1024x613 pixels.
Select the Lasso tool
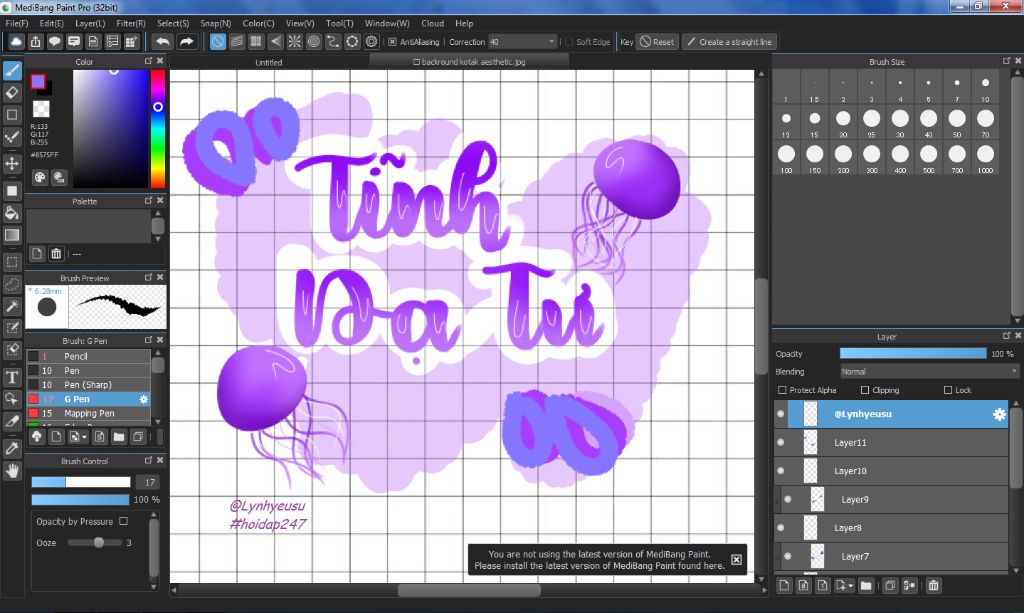[x=12, y=285]
